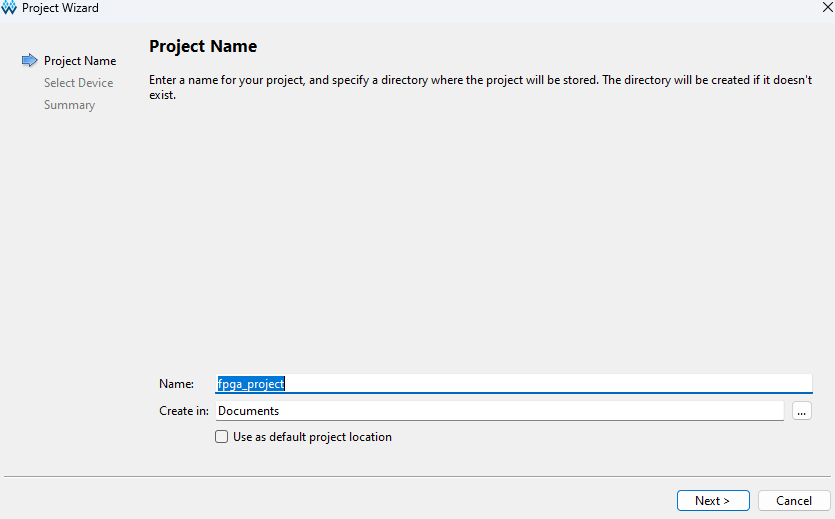835x519 pixels.
Task: Click the project Name input field
Action: tap(514, 384)
